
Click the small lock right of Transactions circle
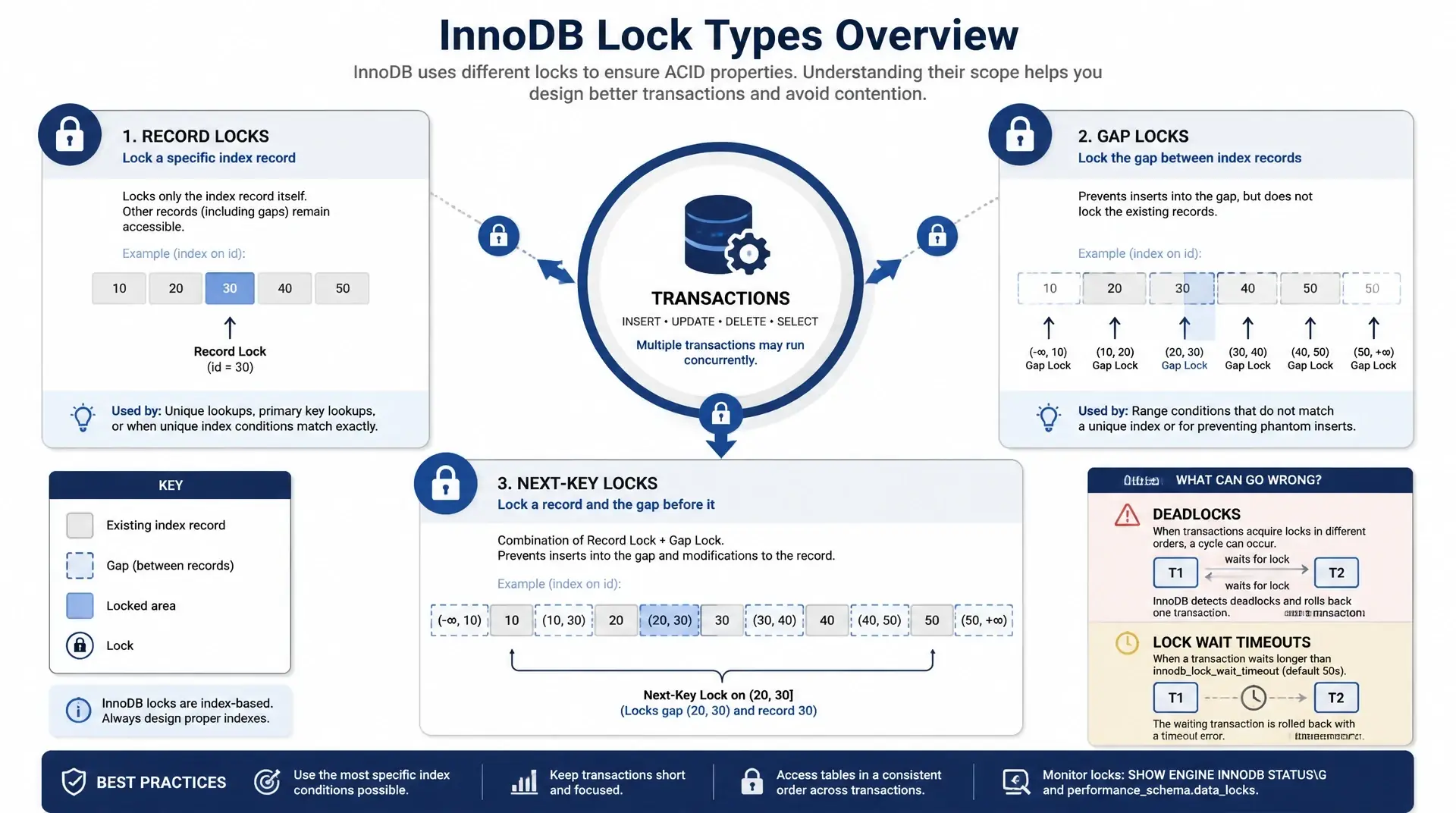pyautogui.click(x=937, y=236)
